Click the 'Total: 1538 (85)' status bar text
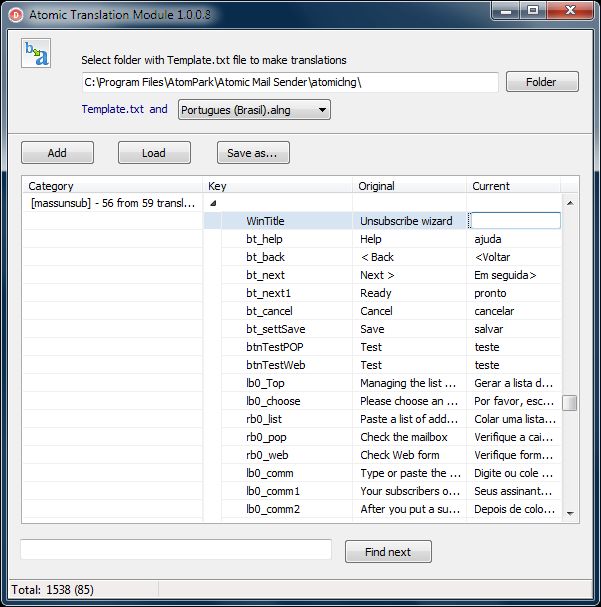The width and height of the screenshot is (601, 607). pyautogui.click(x=53, y=590)
